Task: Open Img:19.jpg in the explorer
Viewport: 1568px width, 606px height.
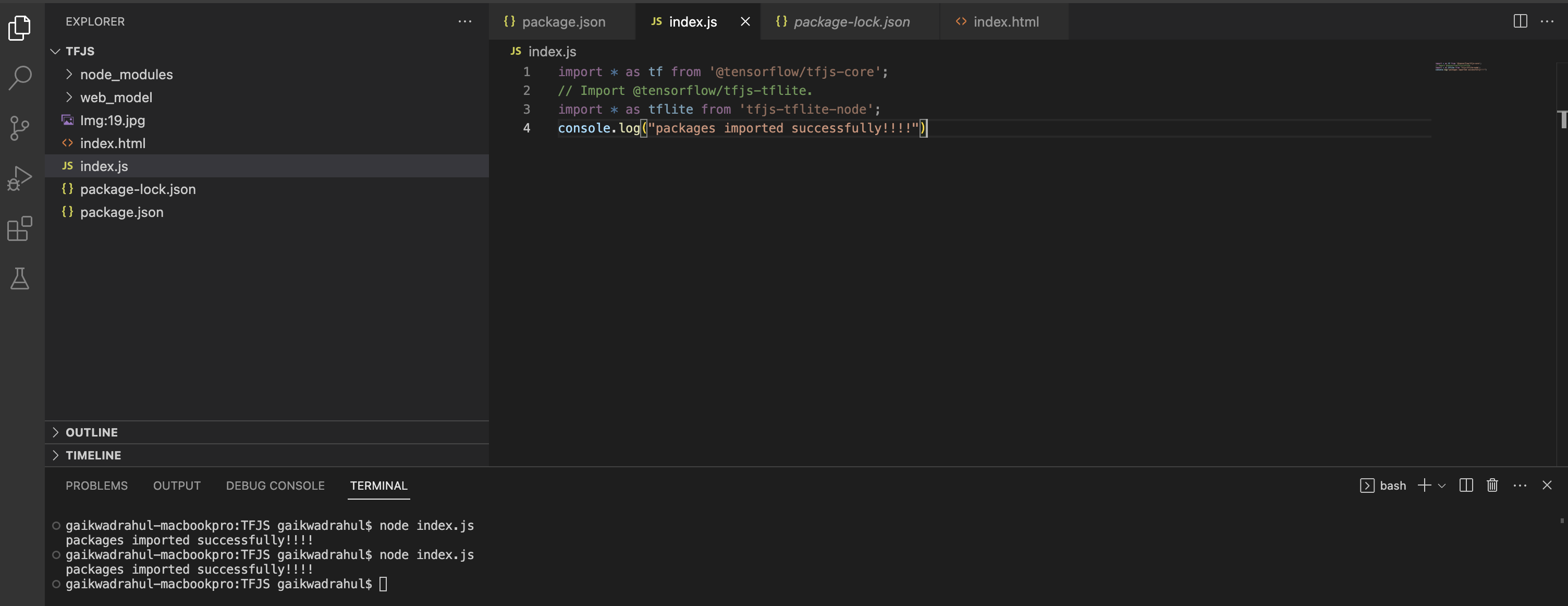Action: coord(112,120)
